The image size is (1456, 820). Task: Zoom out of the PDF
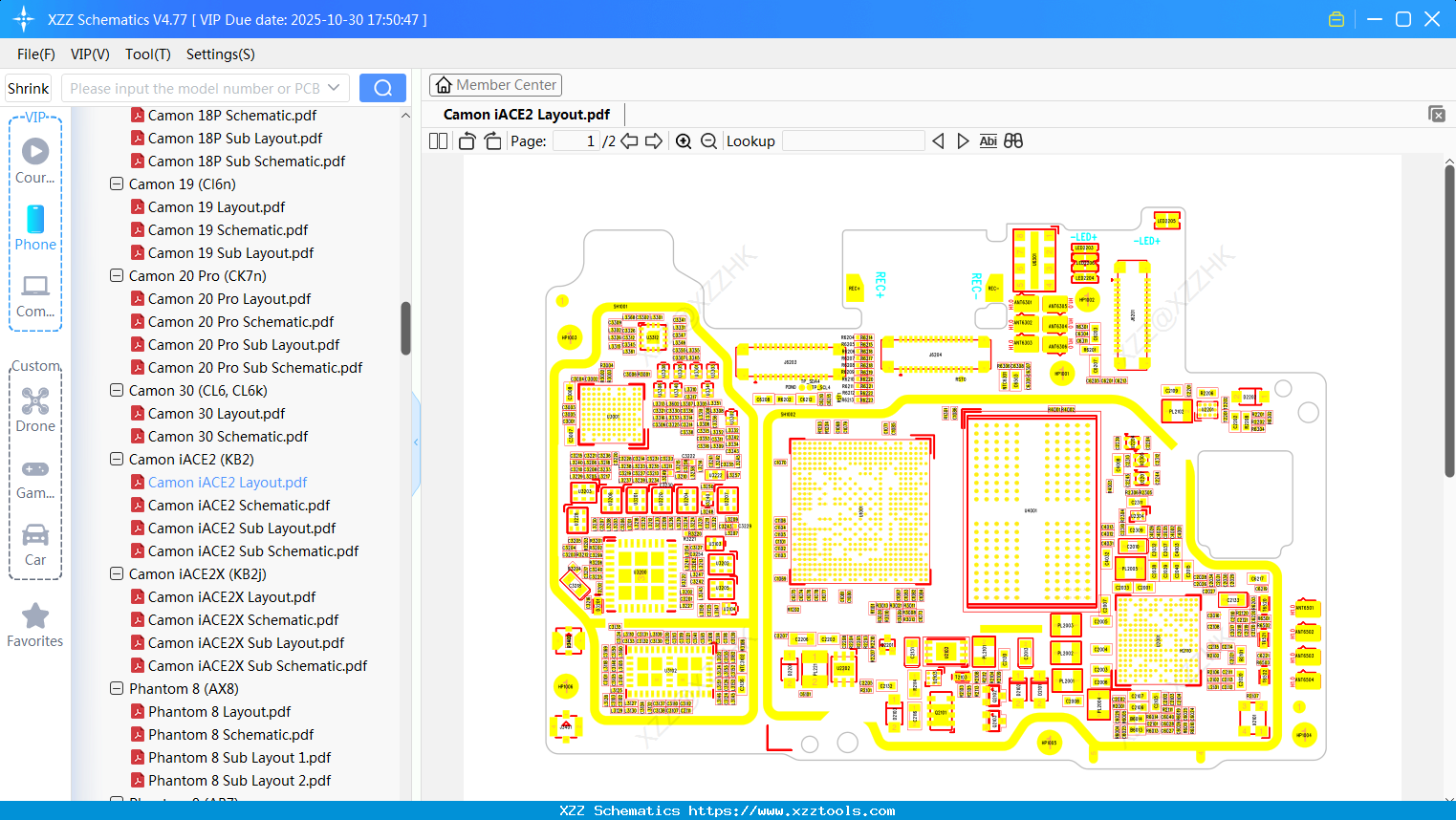708,140
